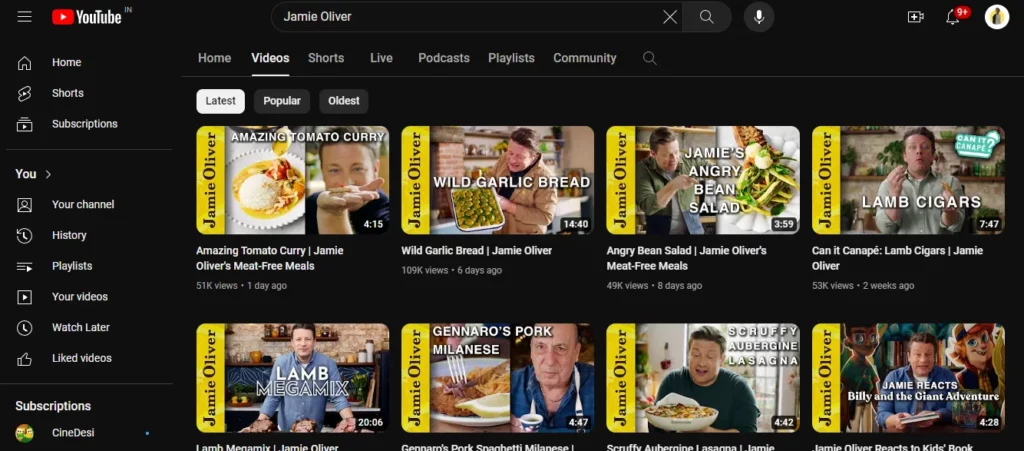
Task: Start voice search with microphone icon
Action: [x=759, y=17]
